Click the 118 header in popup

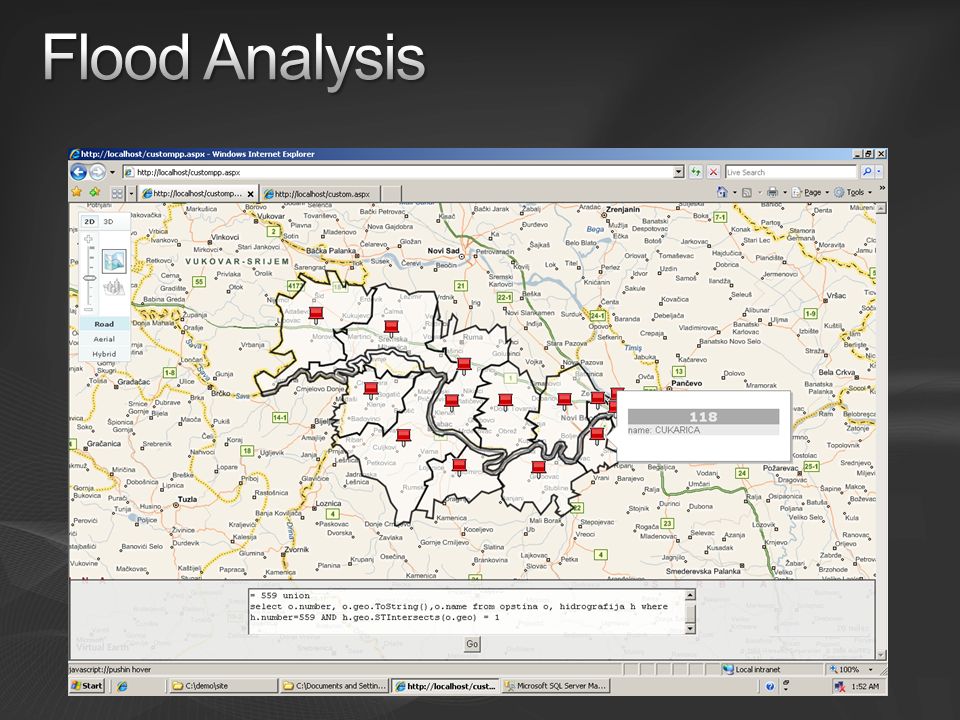click(703, 417)
